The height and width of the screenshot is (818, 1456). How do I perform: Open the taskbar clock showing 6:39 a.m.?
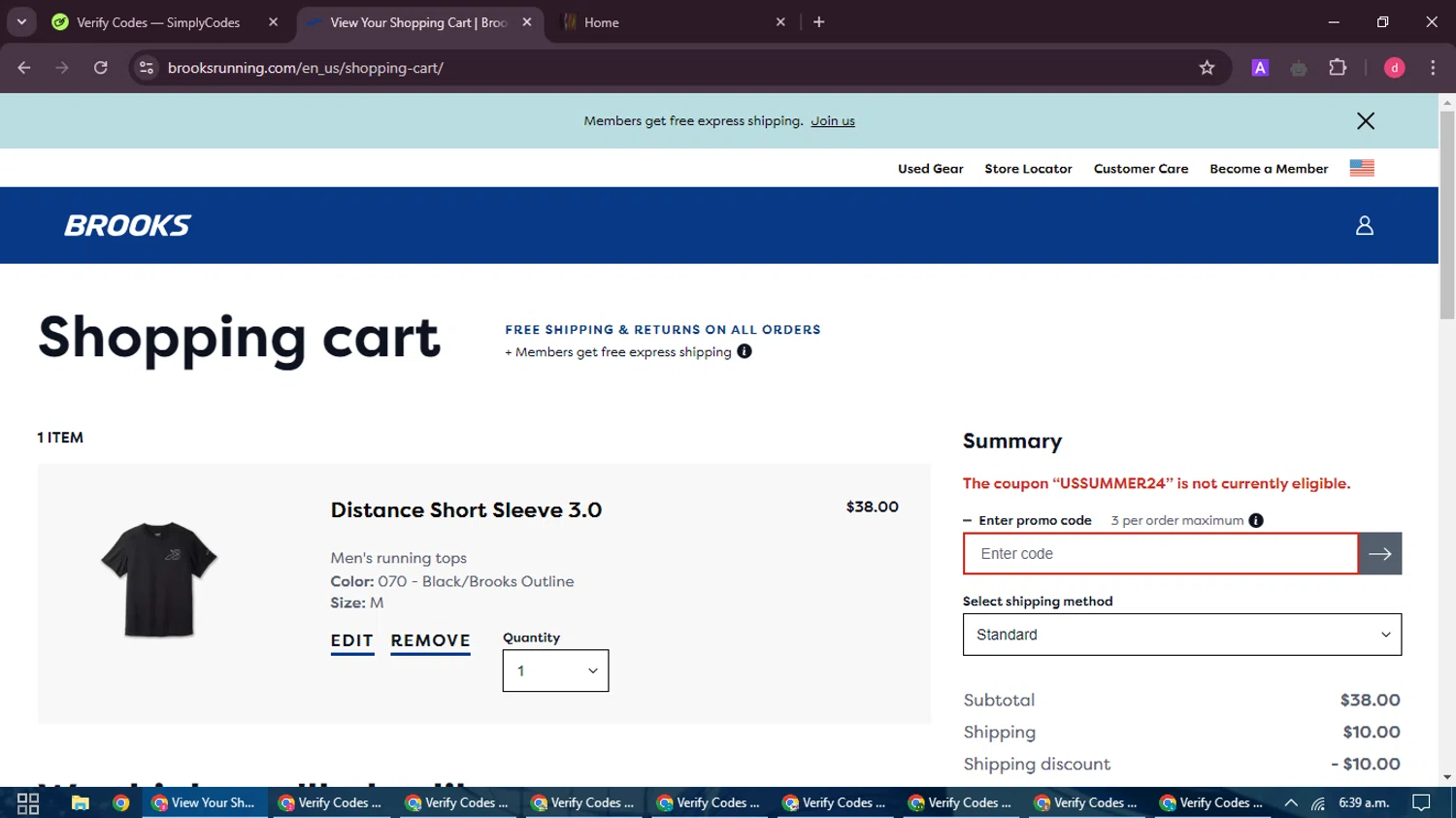(1364, 803)
